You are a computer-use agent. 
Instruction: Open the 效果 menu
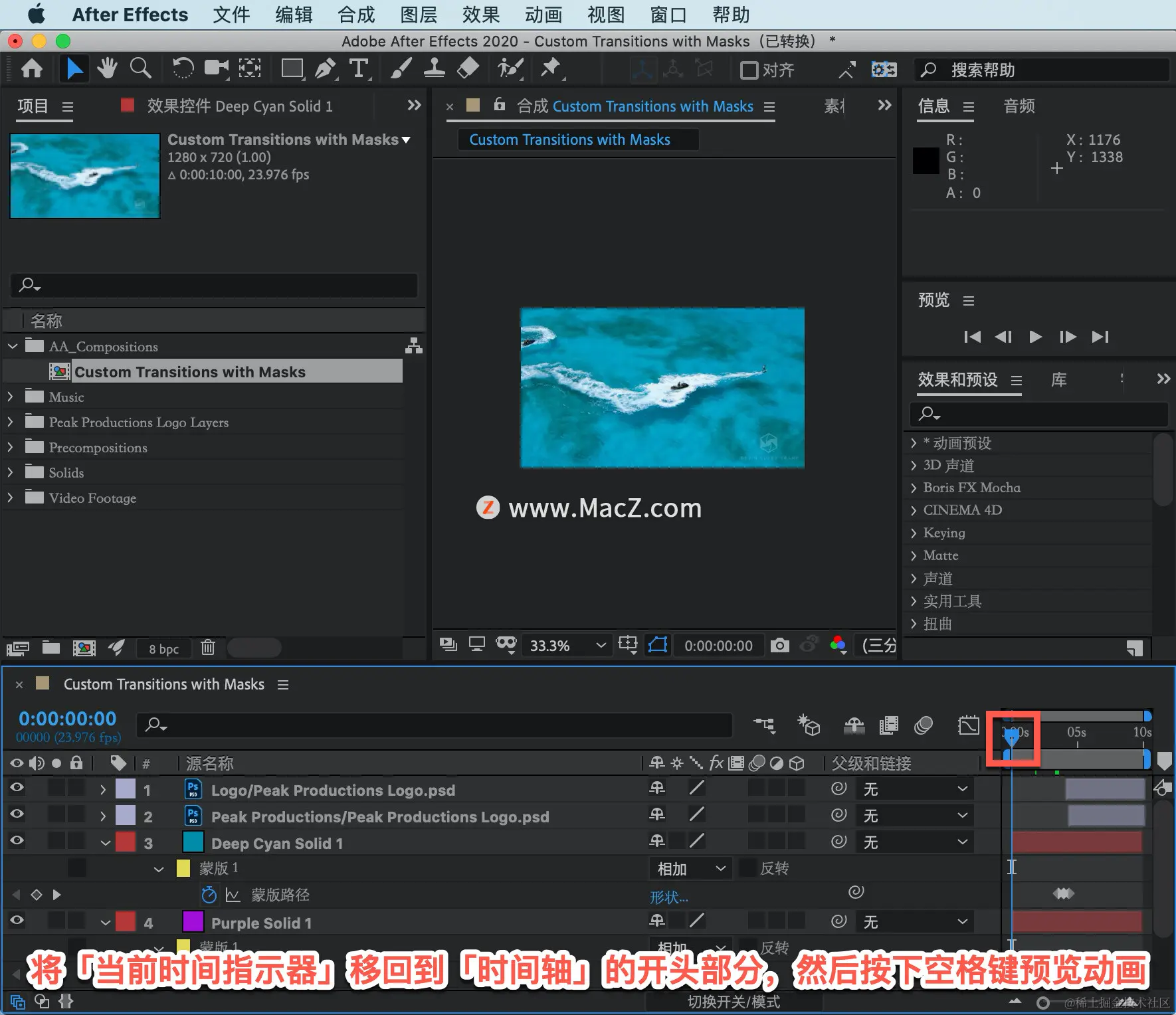click(x=481, y=15)
